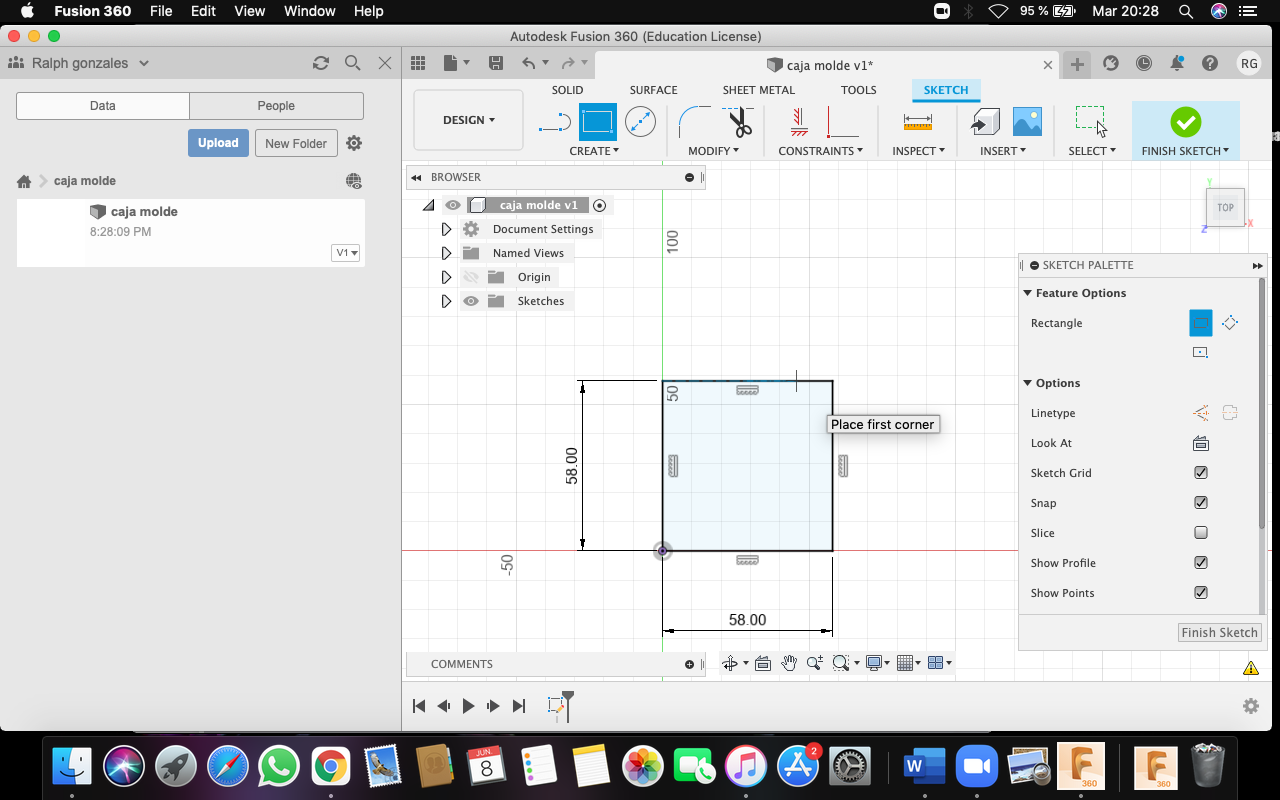Open the Insert Derive tool
The height and width of the screenshot is (800, 1280).
[985, 122]
